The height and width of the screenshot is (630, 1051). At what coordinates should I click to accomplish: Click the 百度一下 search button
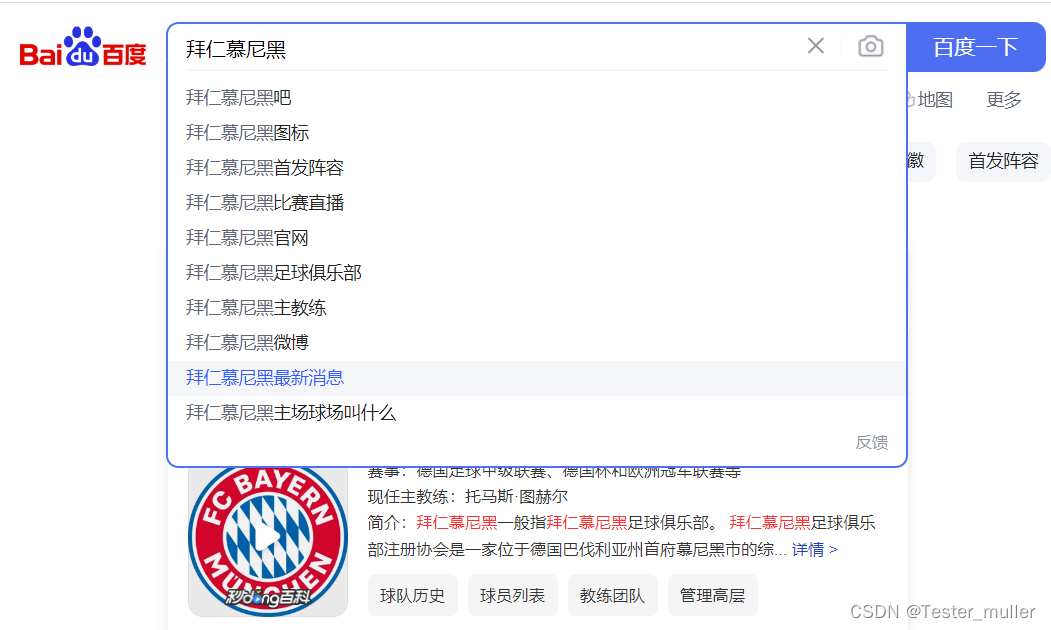(x=976, y=48)
